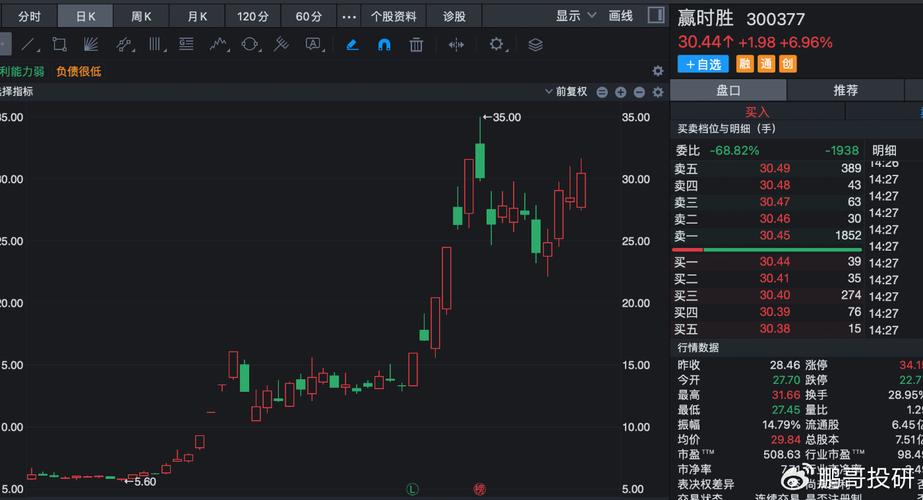Viewport: 923px width, 500px height.
Task: Click the 卖三 price 30.47
Action: pyautogui.click(x=775, y=202)
